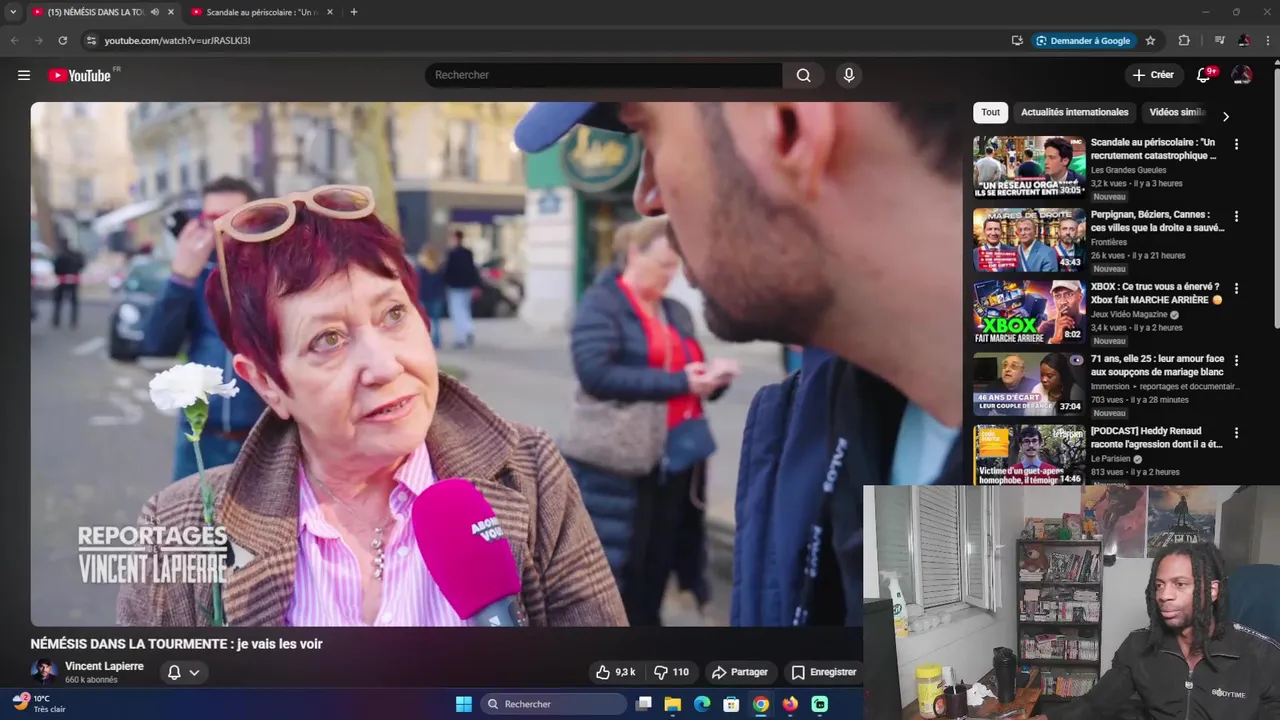Open XBOX fait marche arrière thumbnail
The height and width of the screenshot is (720, 1280).
coord(1029,311)
